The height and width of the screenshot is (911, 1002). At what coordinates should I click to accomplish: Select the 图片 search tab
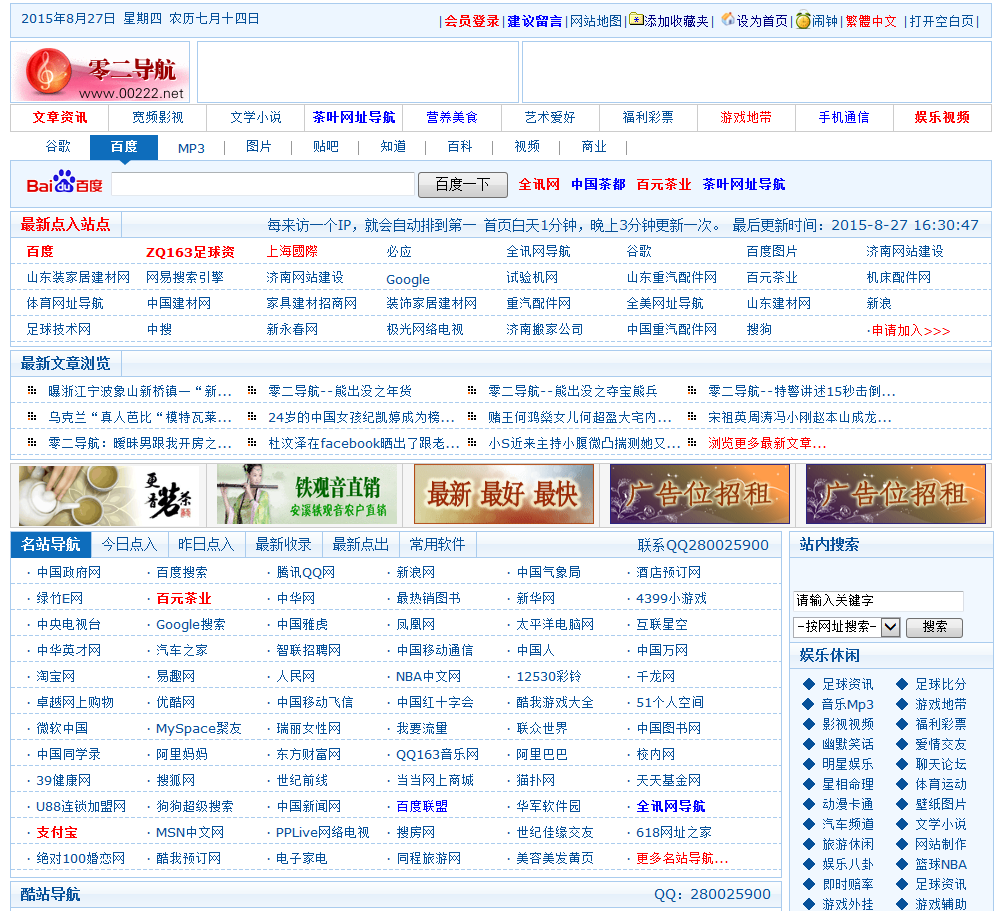point(258,147)
